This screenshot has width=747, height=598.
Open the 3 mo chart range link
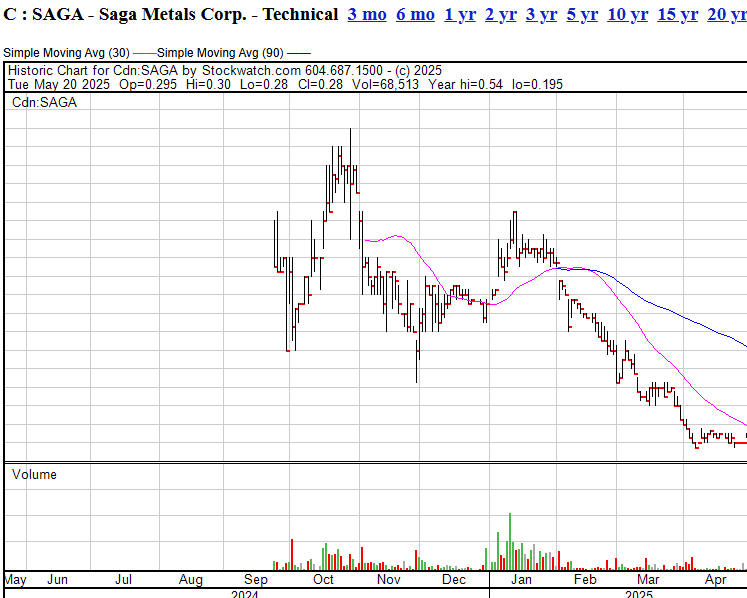tap(367, 14)
